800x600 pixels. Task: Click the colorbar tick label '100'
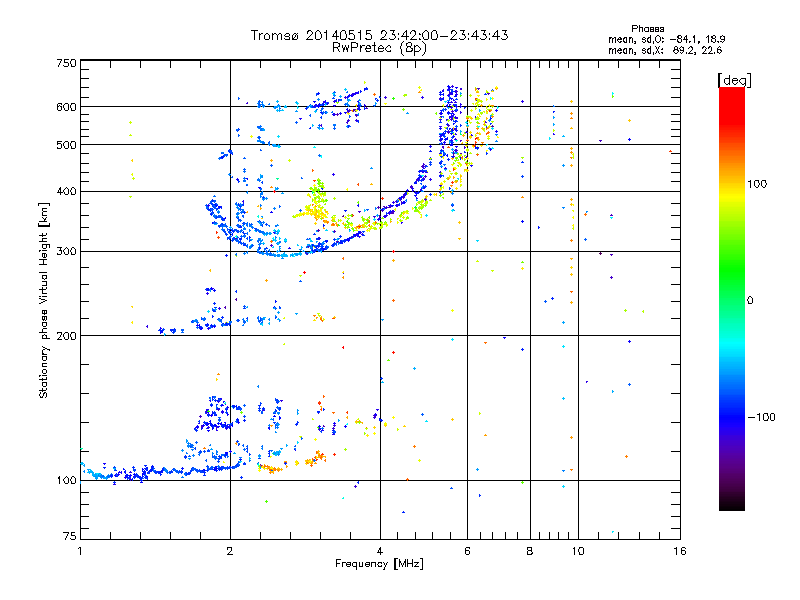(757, 184)
